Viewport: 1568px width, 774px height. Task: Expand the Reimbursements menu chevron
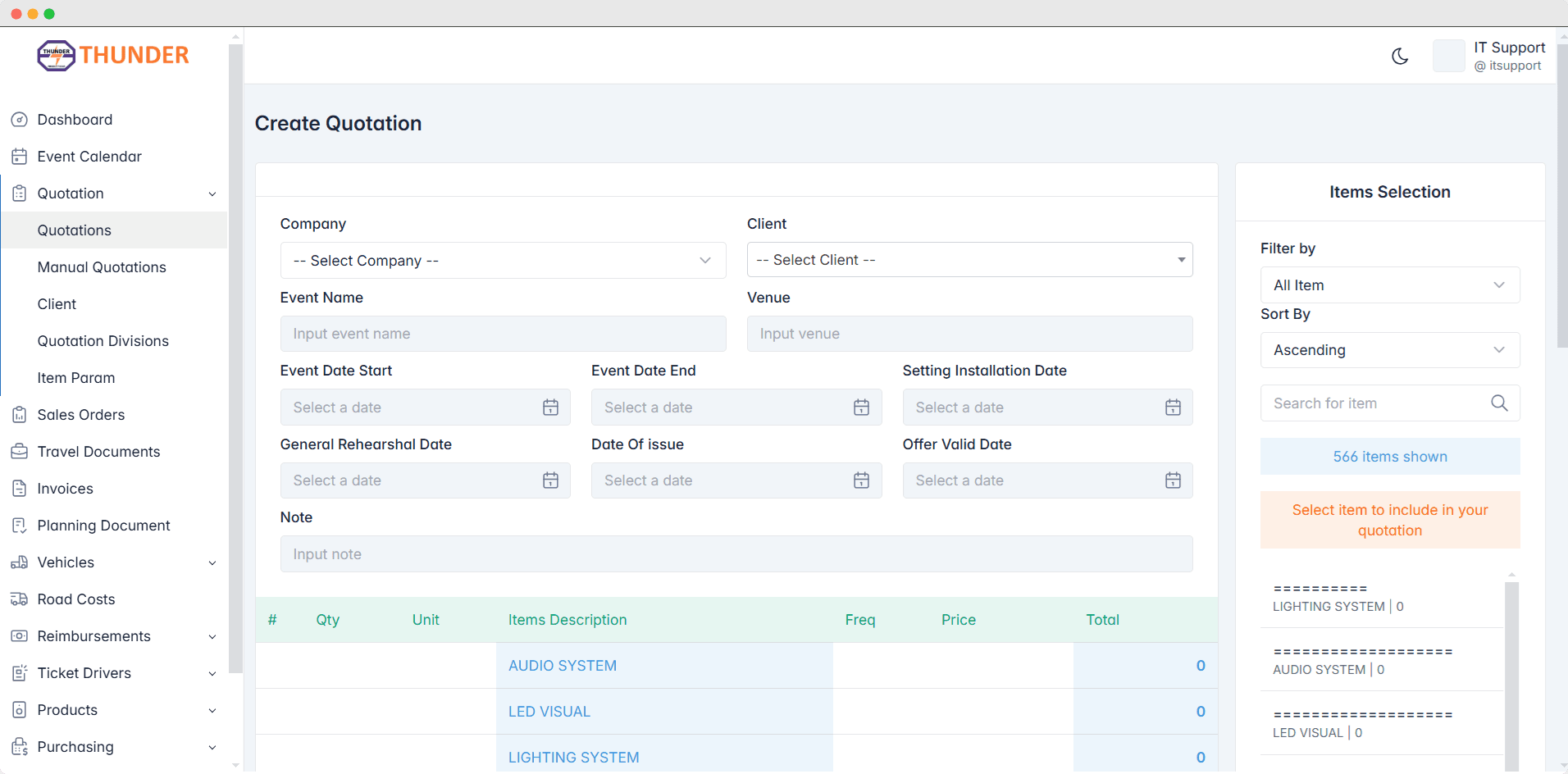tap(212, 637)
